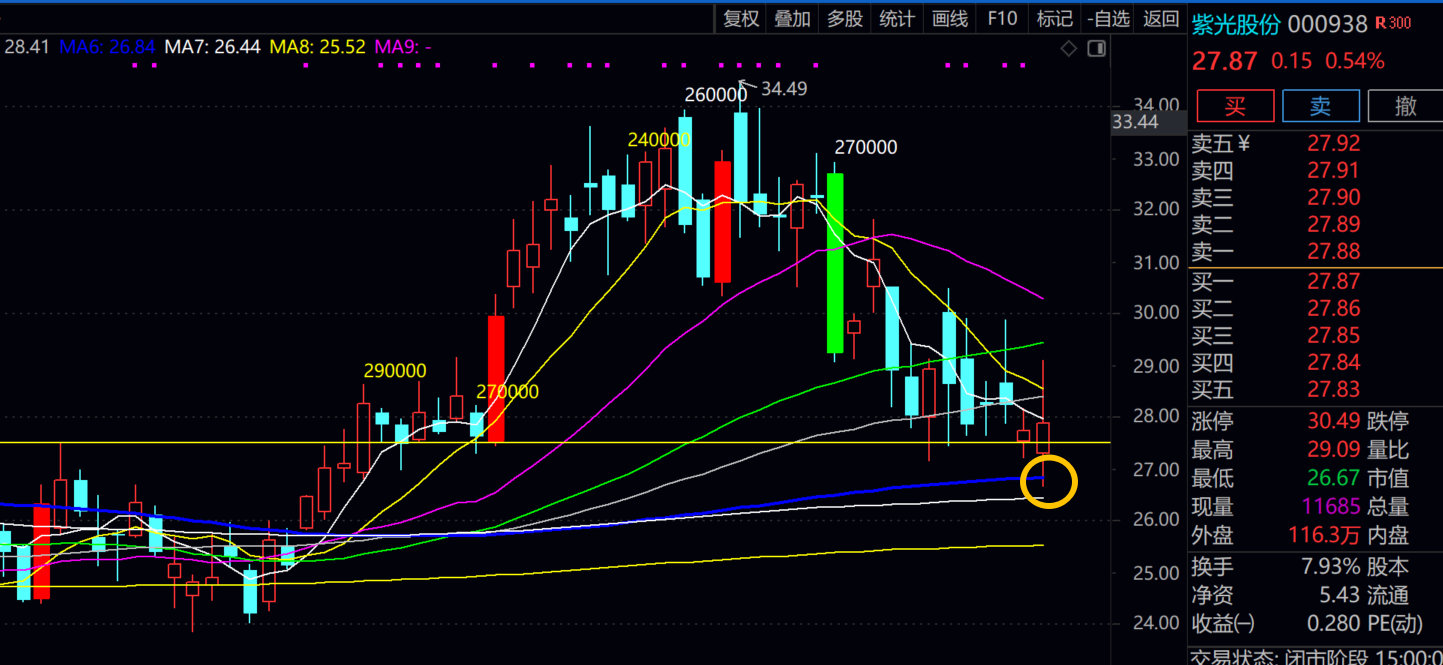This screenshot has height=665, width=1443.
Task: Click the ¥ symbol beside 卖五
Action: [1244, 144]
